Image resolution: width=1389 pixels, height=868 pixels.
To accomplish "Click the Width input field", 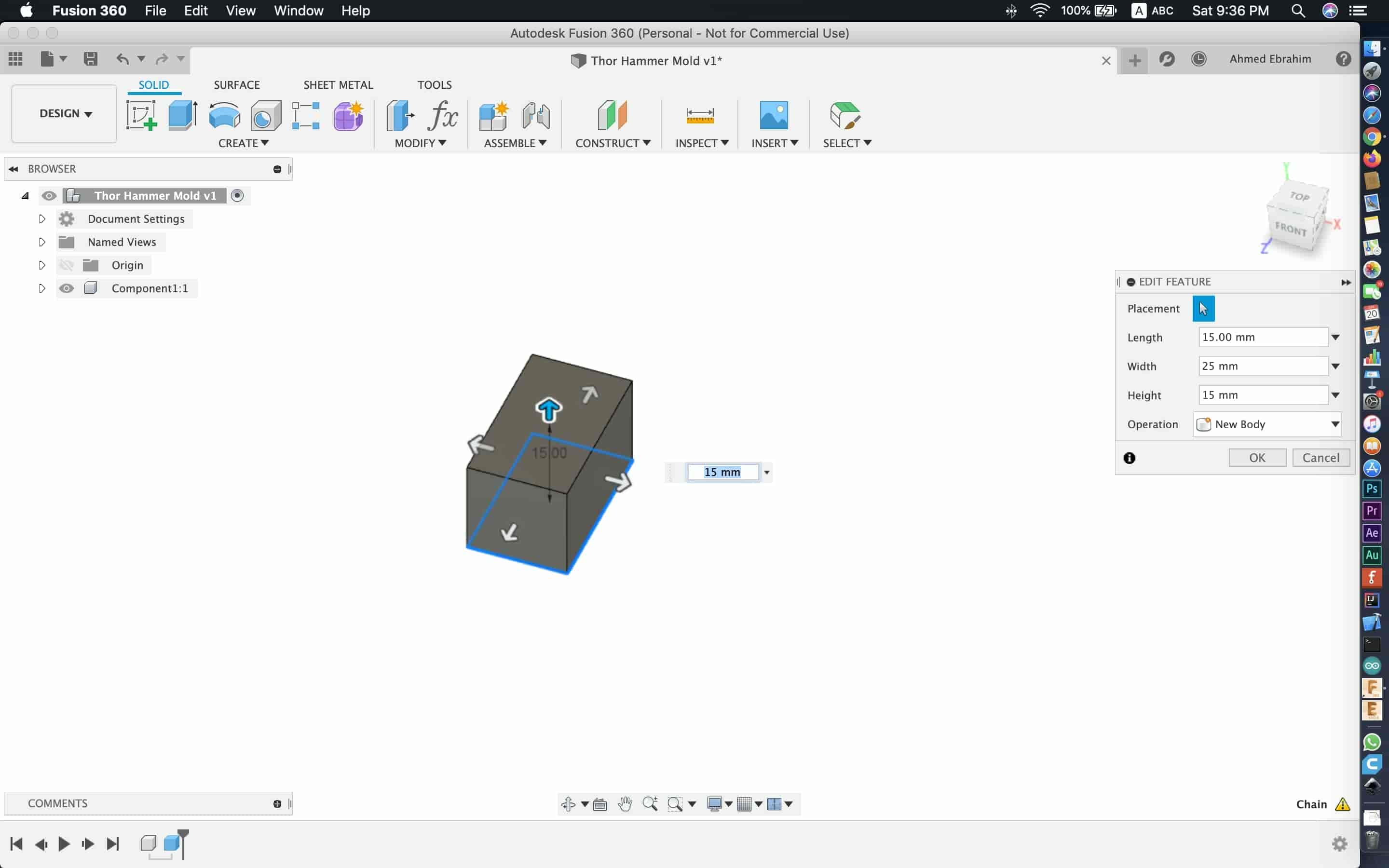I will click(1263, 366).
